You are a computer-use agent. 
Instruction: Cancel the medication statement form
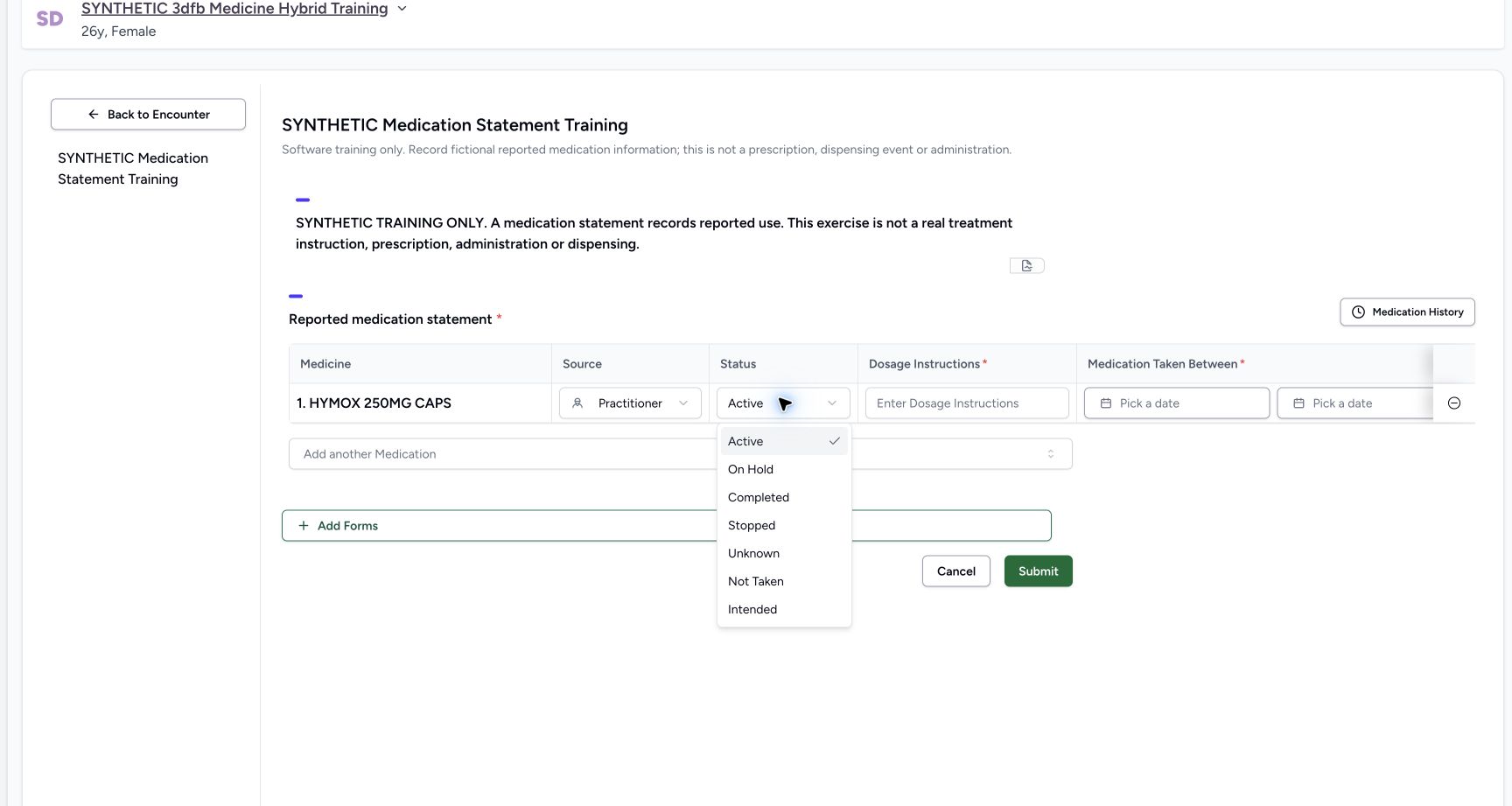955,571
